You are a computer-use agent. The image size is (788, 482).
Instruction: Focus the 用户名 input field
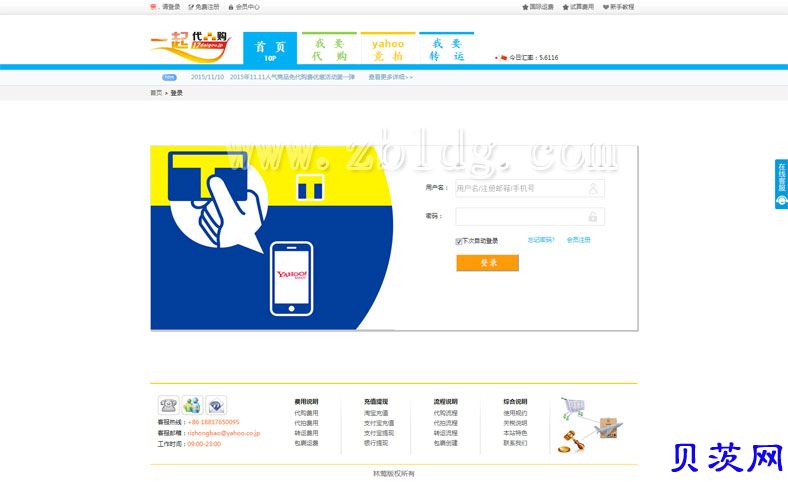[530, 188]
